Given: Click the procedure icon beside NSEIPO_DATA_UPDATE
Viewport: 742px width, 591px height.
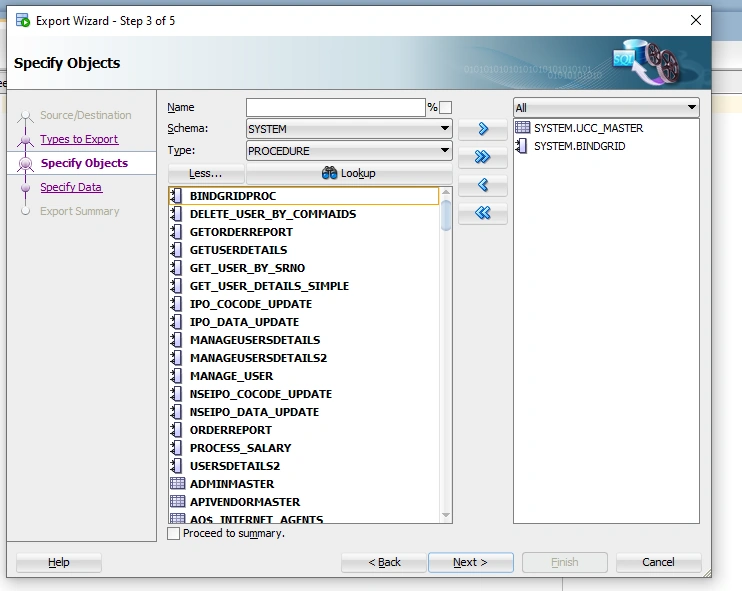Looking at the screenshot, I should tap(177, 412).
